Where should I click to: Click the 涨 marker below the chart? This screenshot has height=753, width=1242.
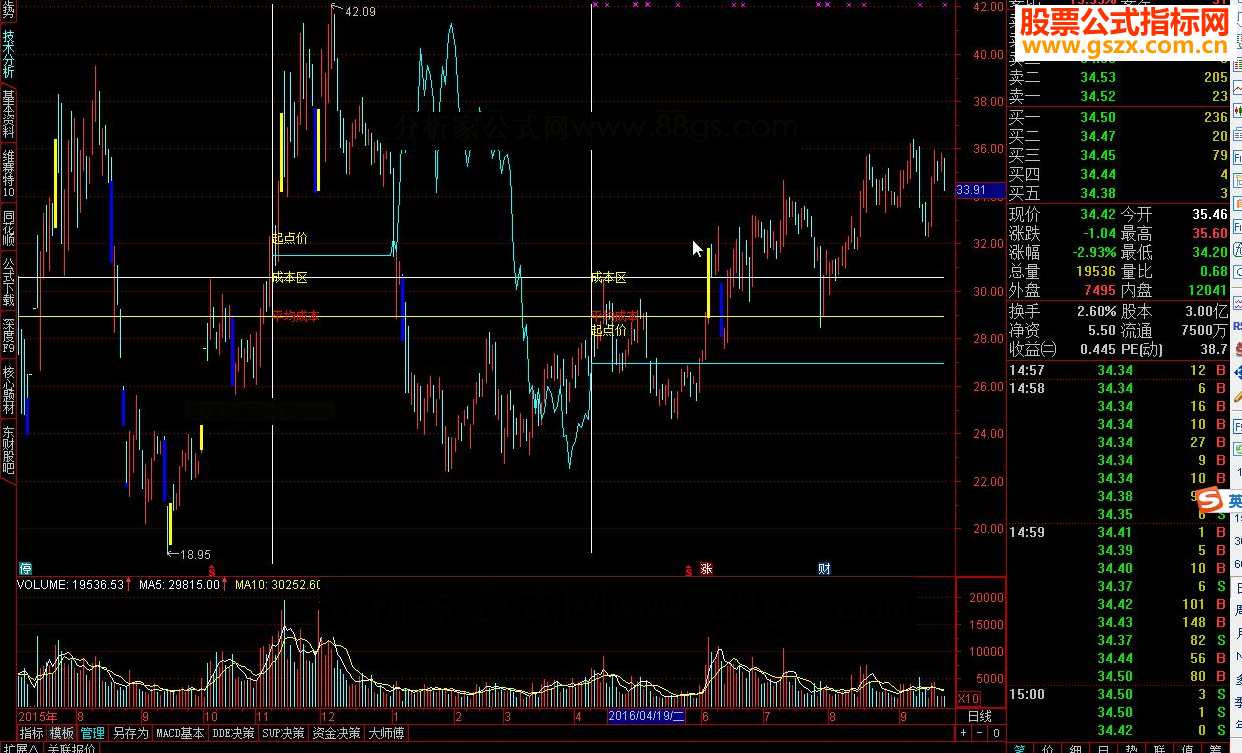(706, 569)
